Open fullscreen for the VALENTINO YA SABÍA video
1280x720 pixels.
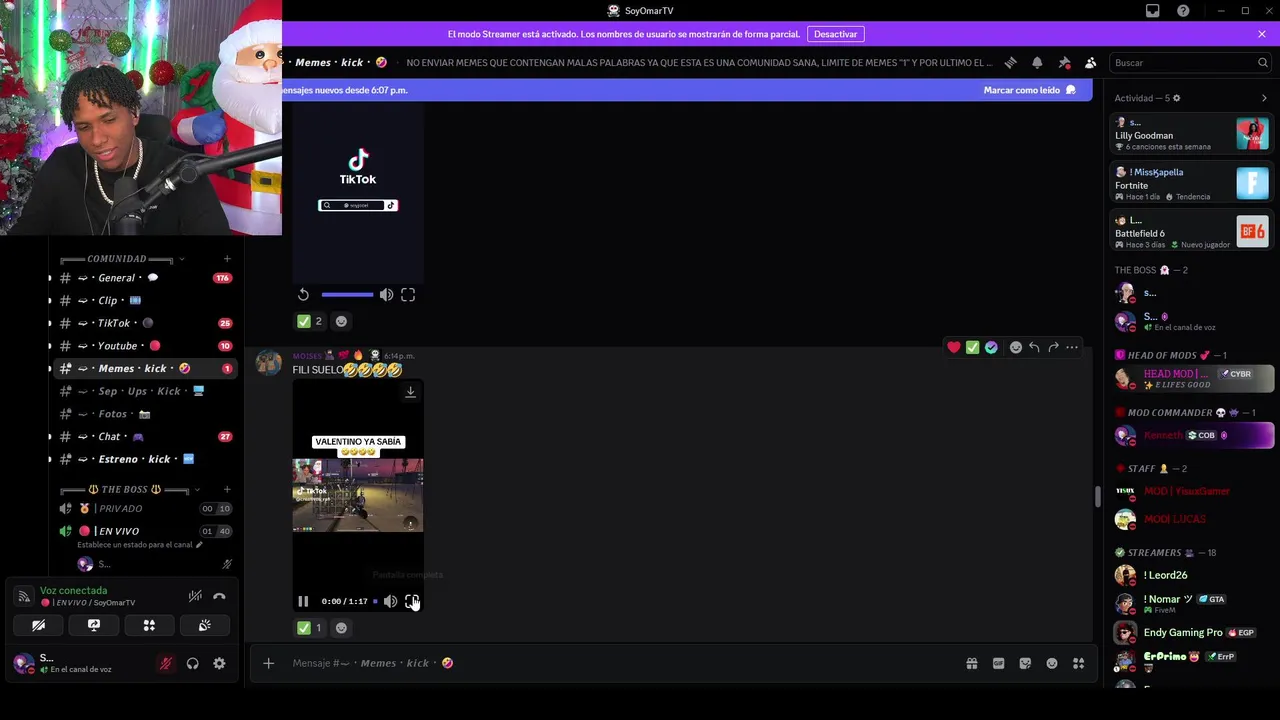click(x=411, y=601)
